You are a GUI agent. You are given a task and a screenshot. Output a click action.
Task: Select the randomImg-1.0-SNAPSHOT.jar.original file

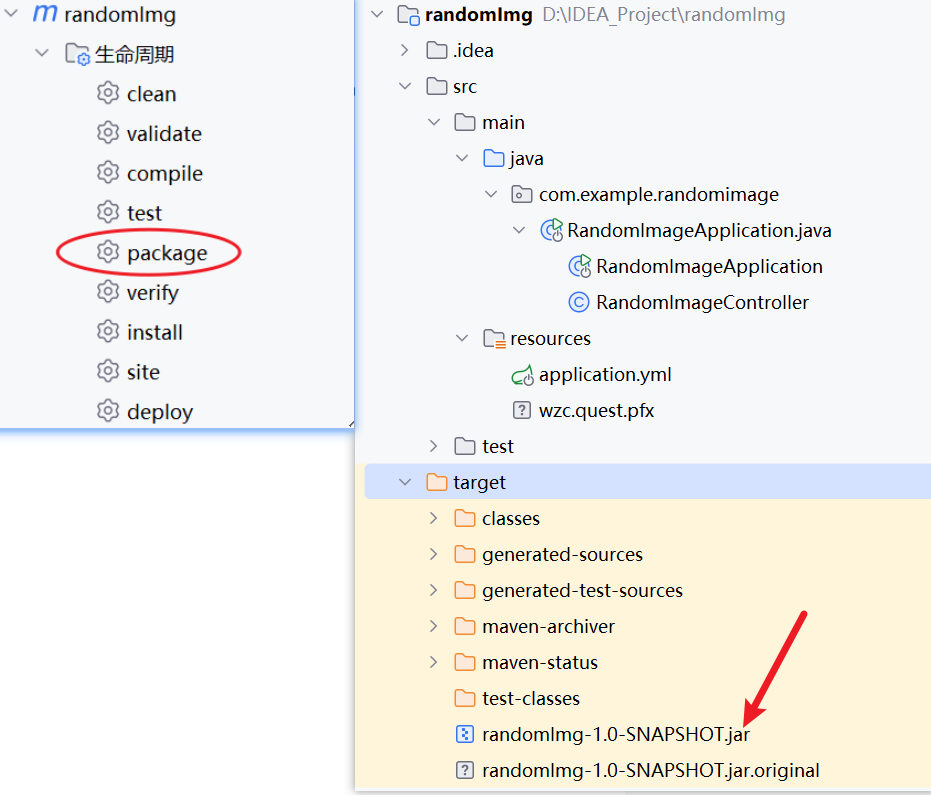click(x=650, y=770)
